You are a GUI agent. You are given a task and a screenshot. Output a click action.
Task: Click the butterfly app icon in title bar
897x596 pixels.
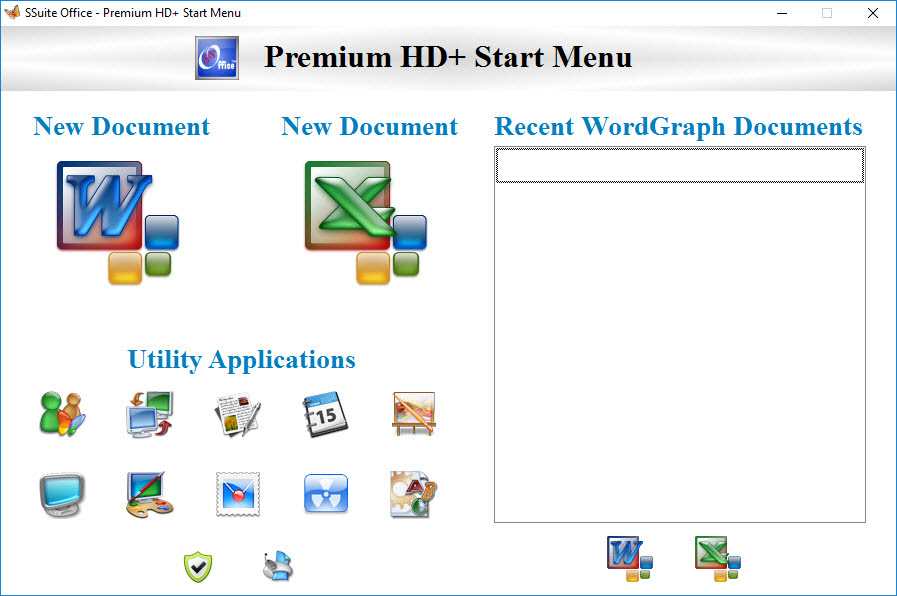point(12,12)
